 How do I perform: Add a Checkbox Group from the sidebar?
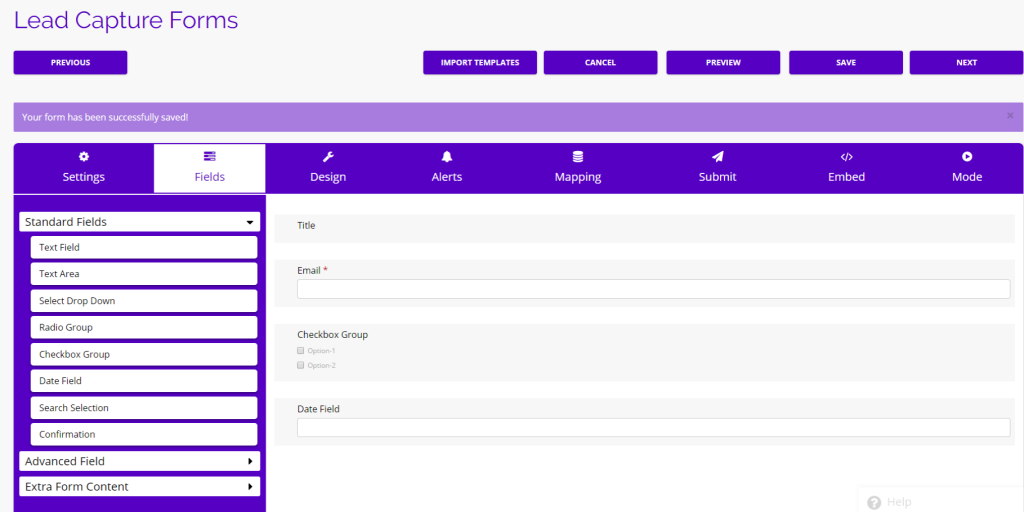click(144, 355)
